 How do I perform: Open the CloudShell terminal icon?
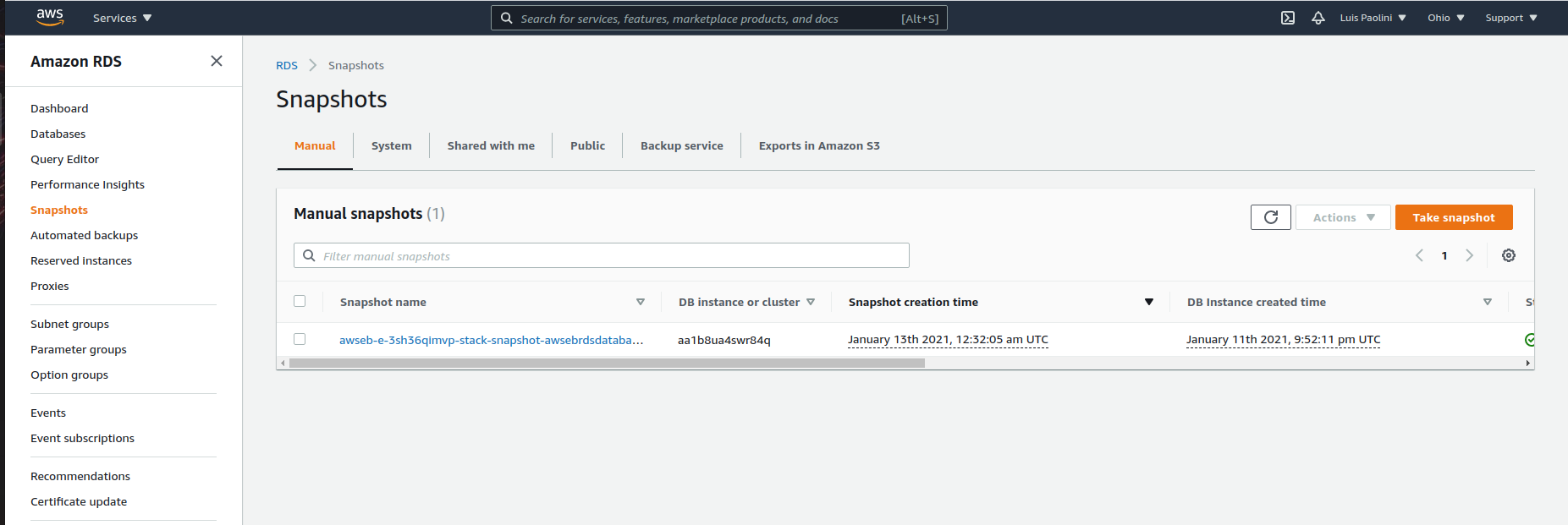[1287, 18]
